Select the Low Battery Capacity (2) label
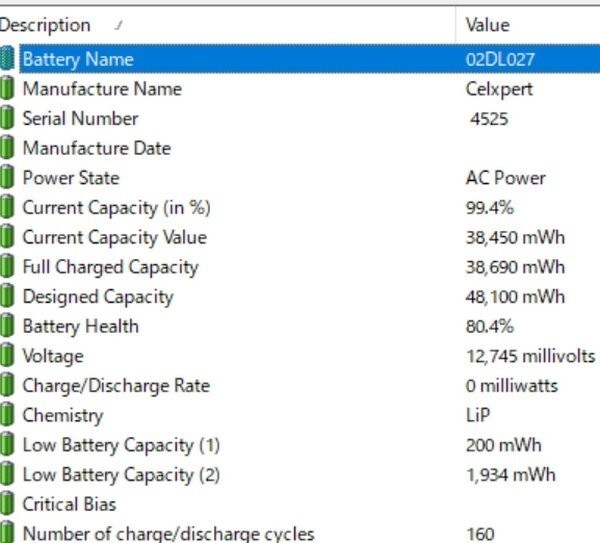The width and height of the screenshot is (600, 543). click(121, 475)
